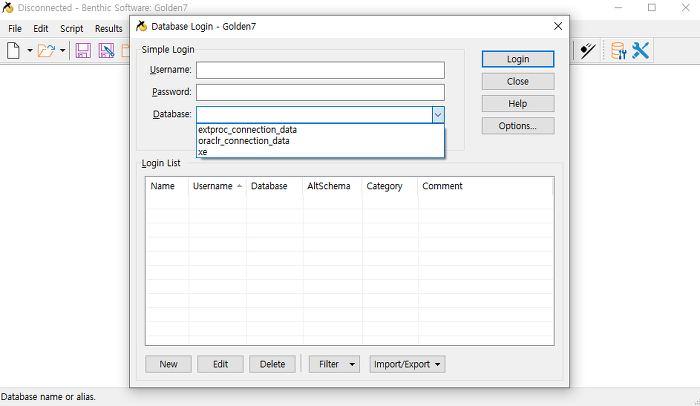Sort Login List by Category column

(x=390, y=186)
